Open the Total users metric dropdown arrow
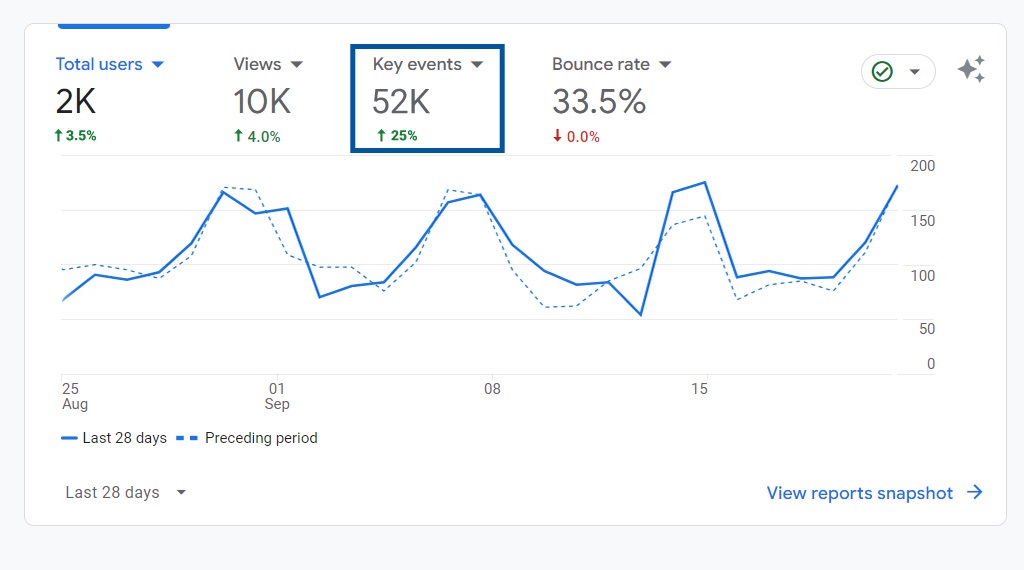This screenshot has height=570, width=1024. point(157,64)
